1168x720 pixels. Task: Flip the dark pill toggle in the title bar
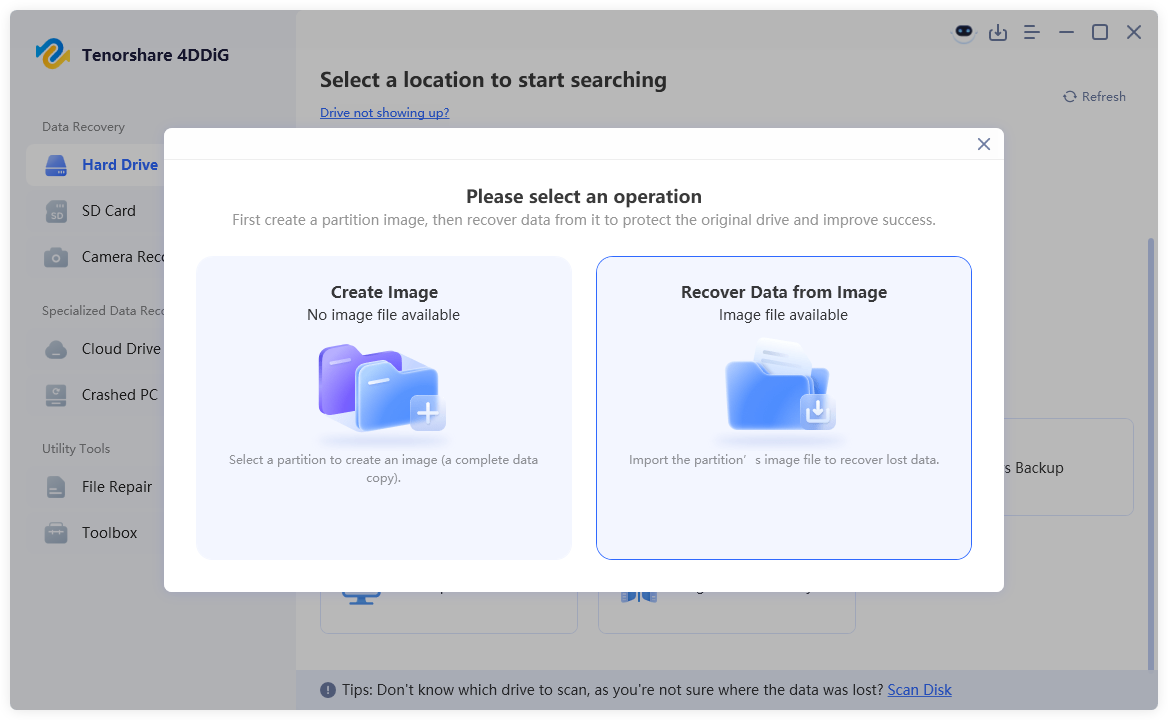click(963, 32)
